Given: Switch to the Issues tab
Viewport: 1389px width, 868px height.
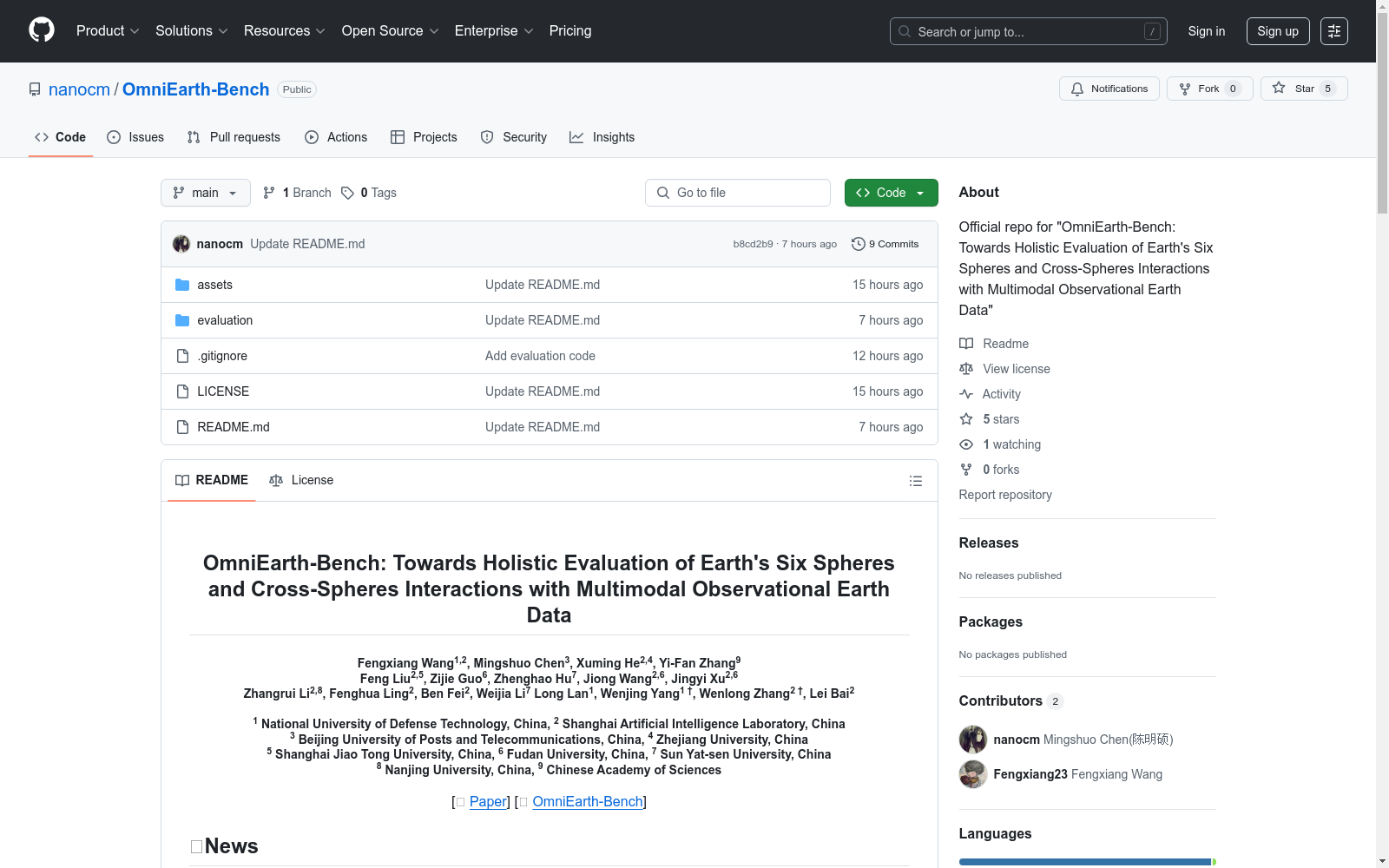Looking at the screenshot, I should pos(135,137).
